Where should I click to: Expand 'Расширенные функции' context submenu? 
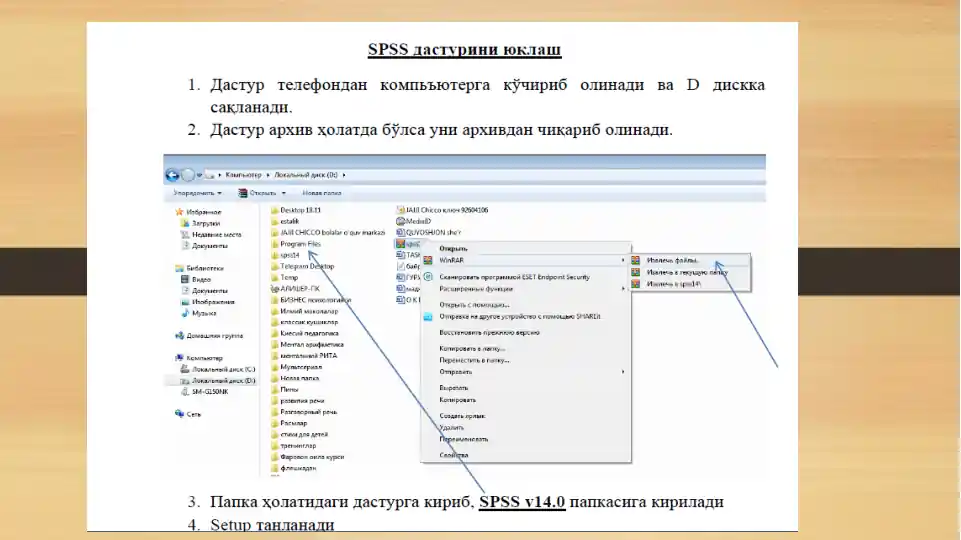coord(526,289)
